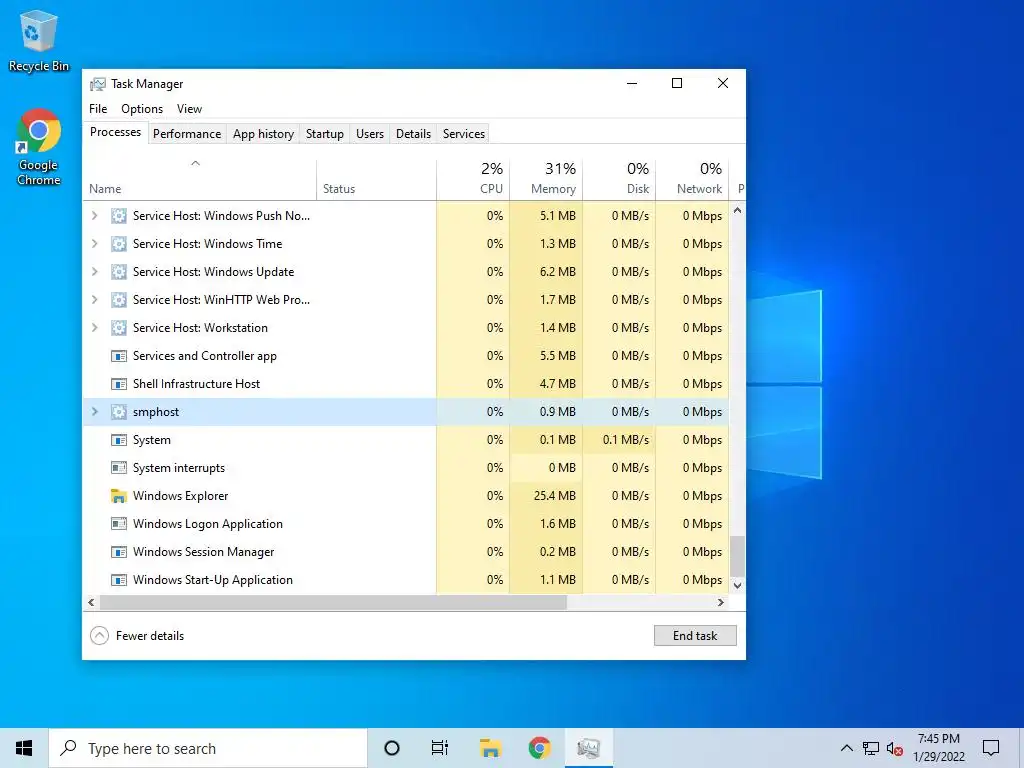Collapse view with Fewer details
The width and height of the screenshot is (1024, 768).
click(137, 635)
